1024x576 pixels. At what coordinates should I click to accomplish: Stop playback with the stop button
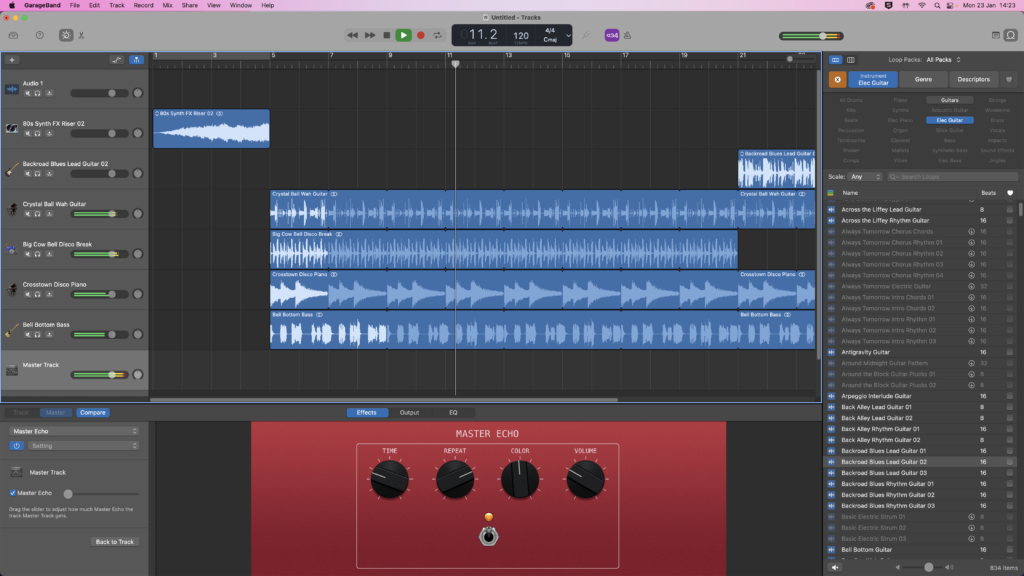(387, 35)
